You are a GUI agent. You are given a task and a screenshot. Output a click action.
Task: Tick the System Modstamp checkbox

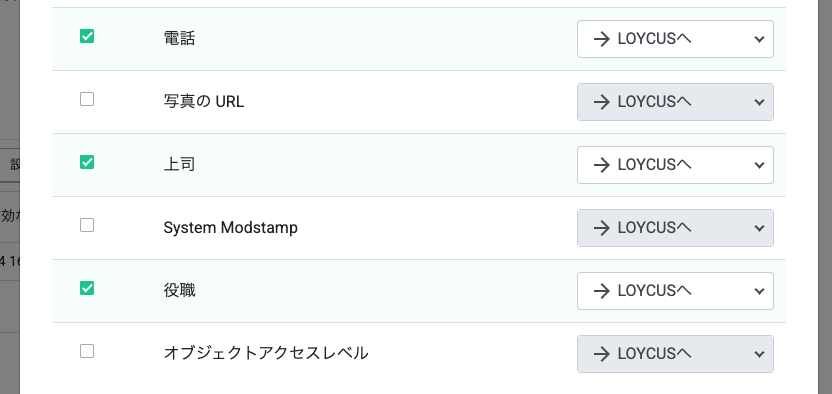click(x=87, y=225)
